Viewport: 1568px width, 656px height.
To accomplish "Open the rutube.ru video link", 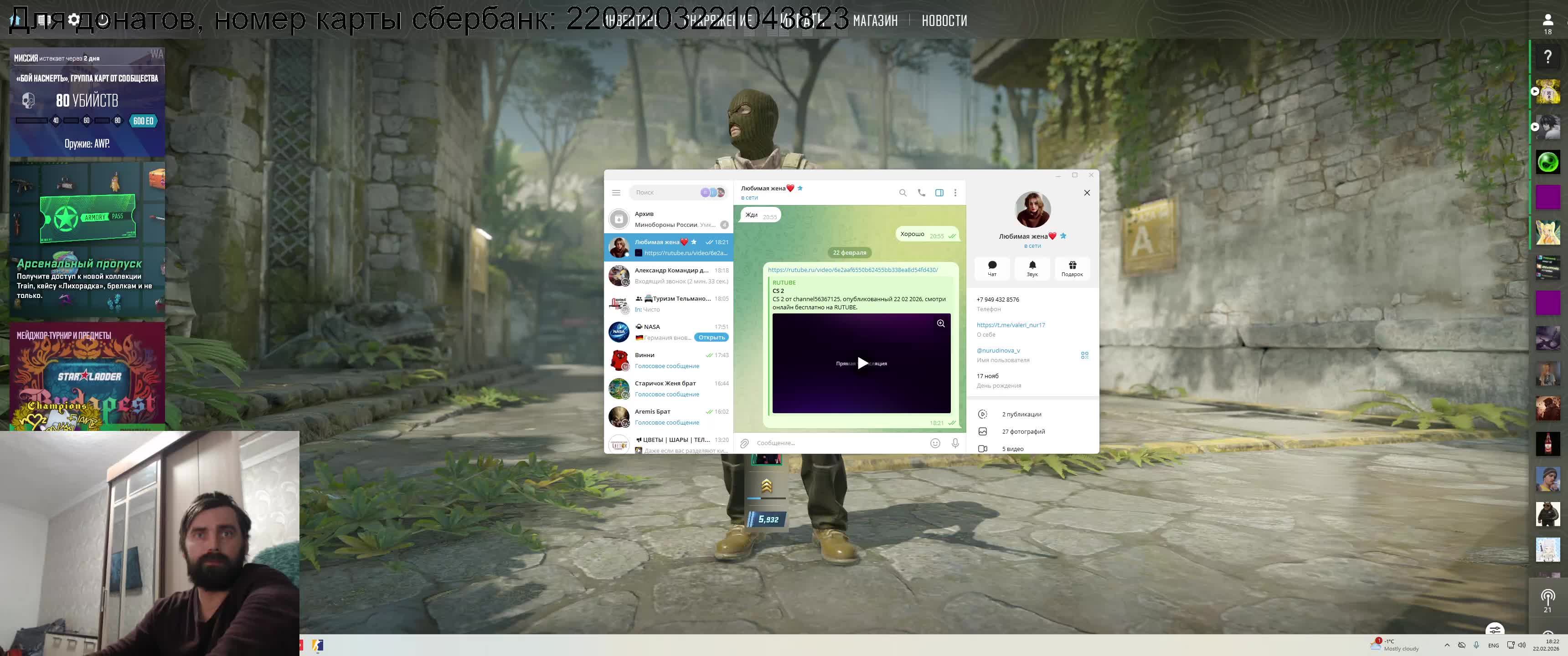I will 852,270.
